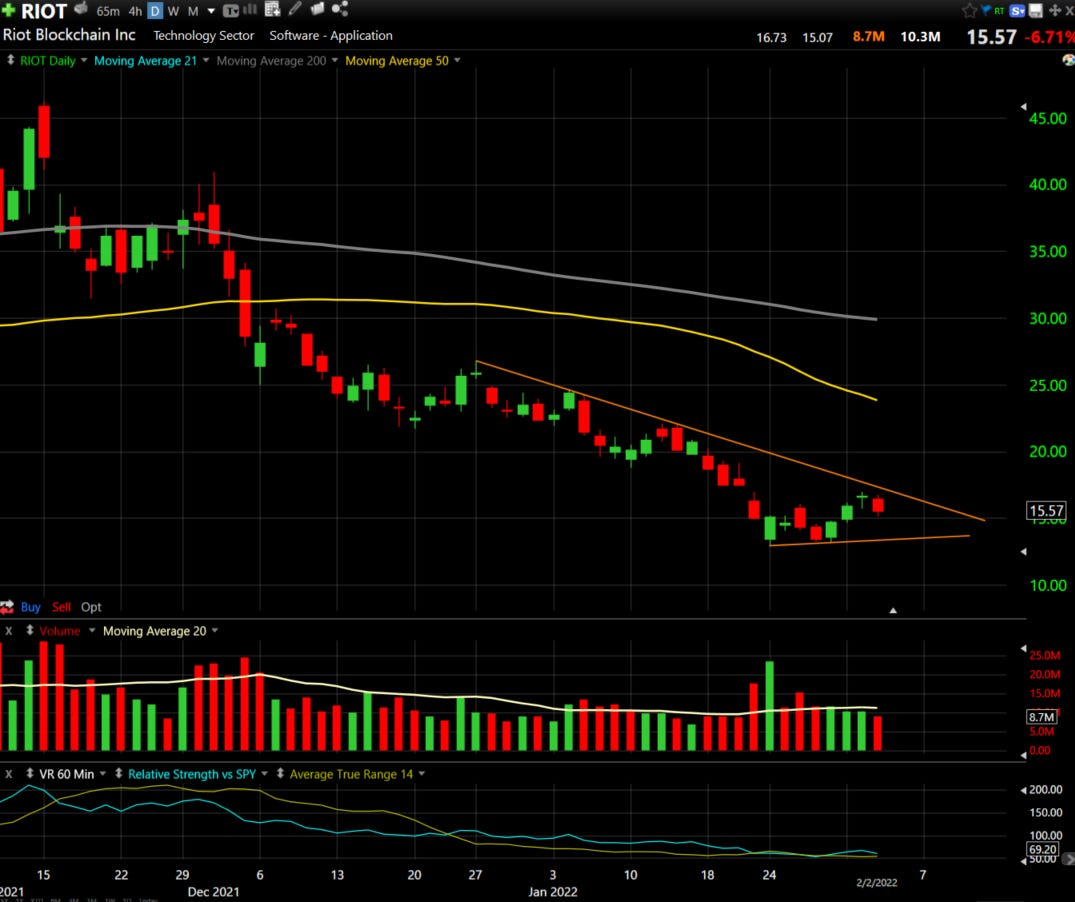Expand the Volume dropdown arrow

(91, 631)
